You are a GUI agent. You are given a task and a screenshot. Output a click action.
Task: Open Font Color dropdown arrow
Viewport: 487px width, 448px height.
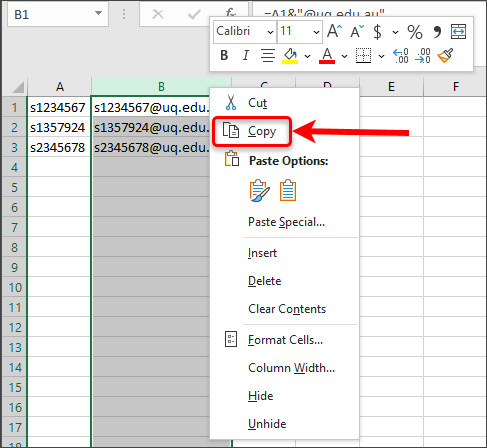(x=344, y=56)
